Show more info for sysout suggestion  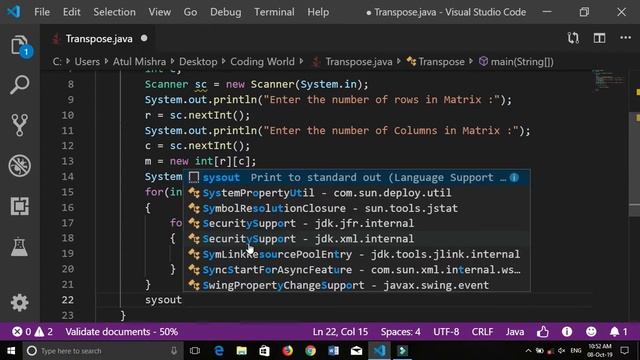point(514,178)
